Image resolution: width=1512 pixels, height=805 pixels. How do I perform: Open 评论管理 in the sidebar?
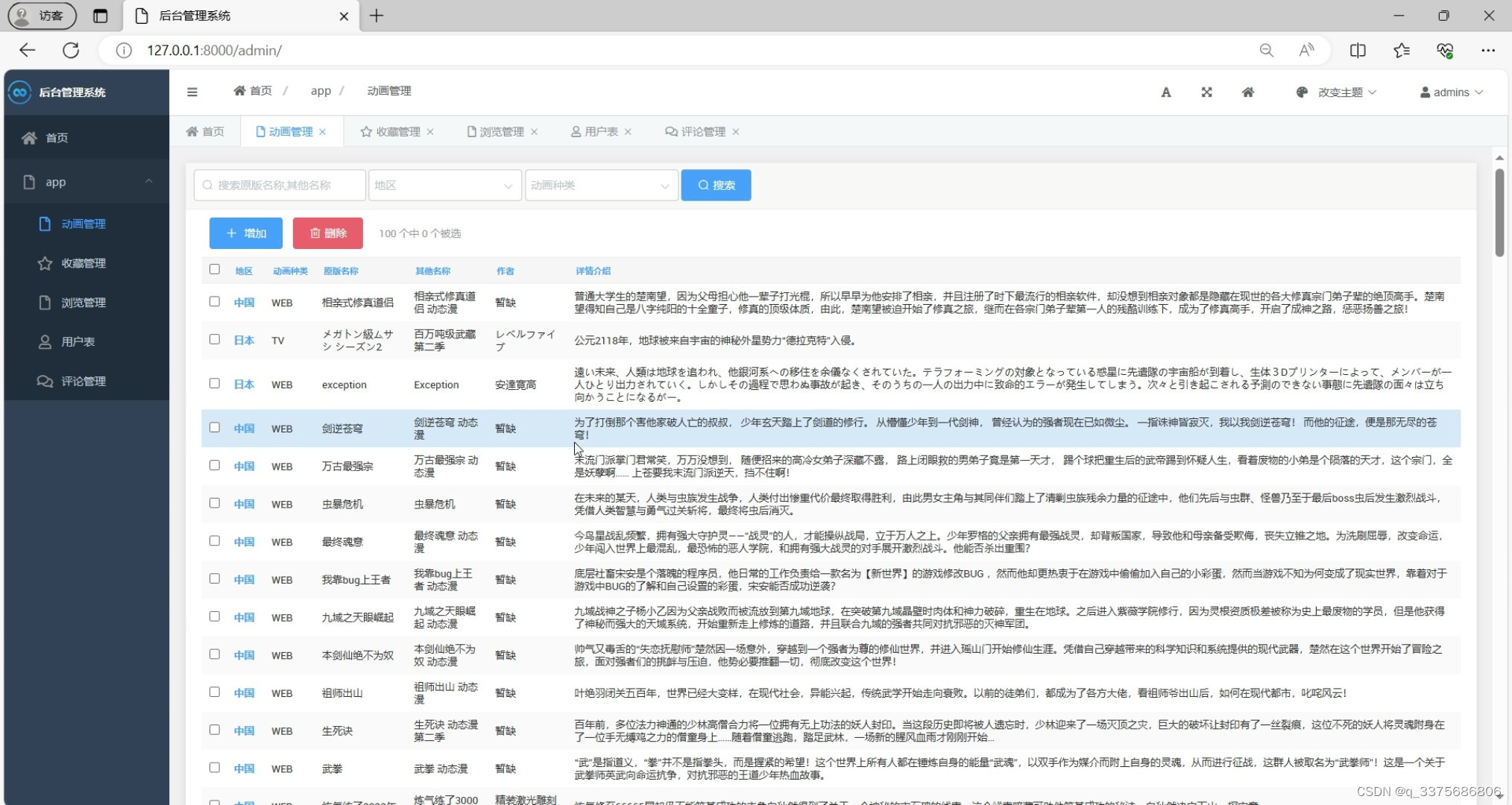tap(83, 381)
